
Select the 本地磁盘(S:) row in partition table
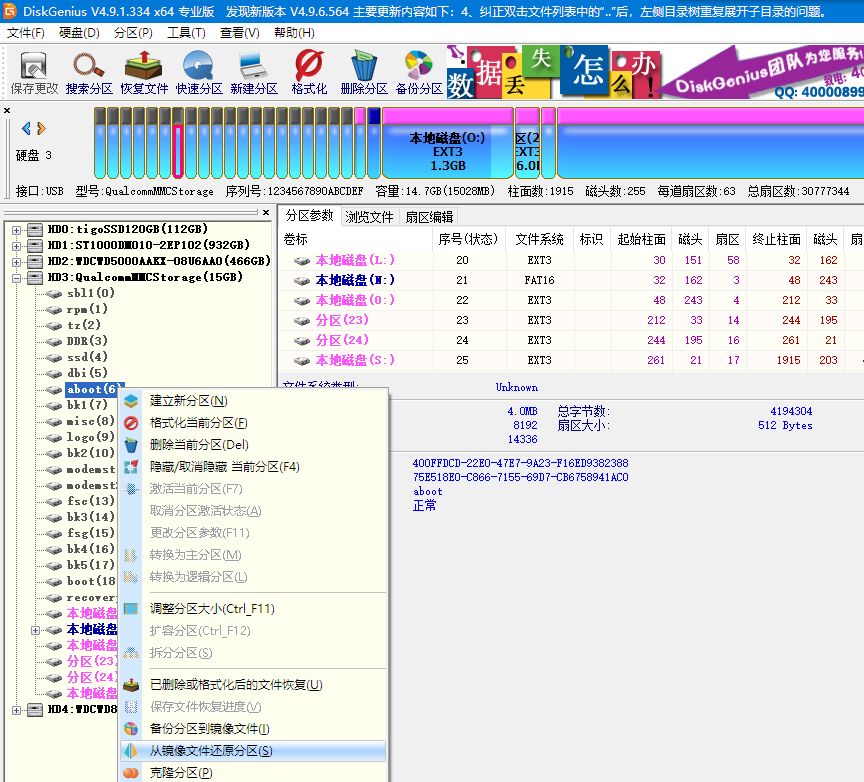point(571,360)
